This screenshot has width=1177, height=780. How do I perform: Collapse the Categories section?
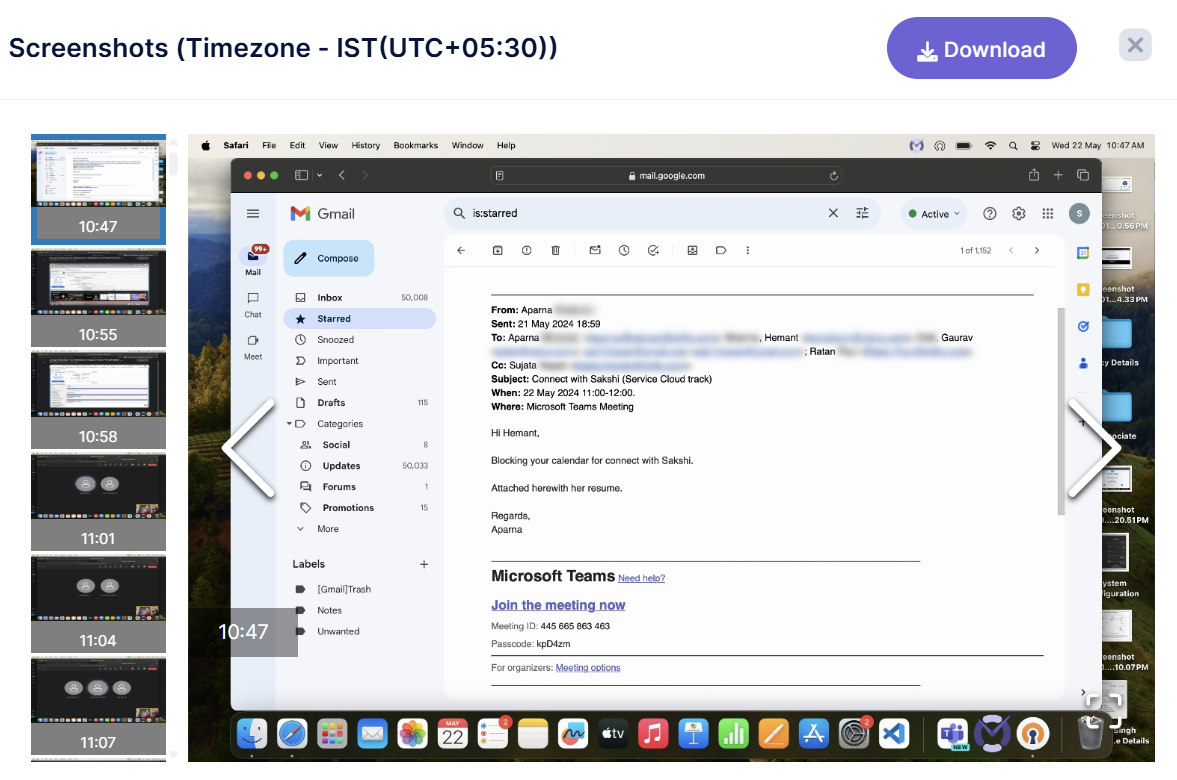click(289, 424)
